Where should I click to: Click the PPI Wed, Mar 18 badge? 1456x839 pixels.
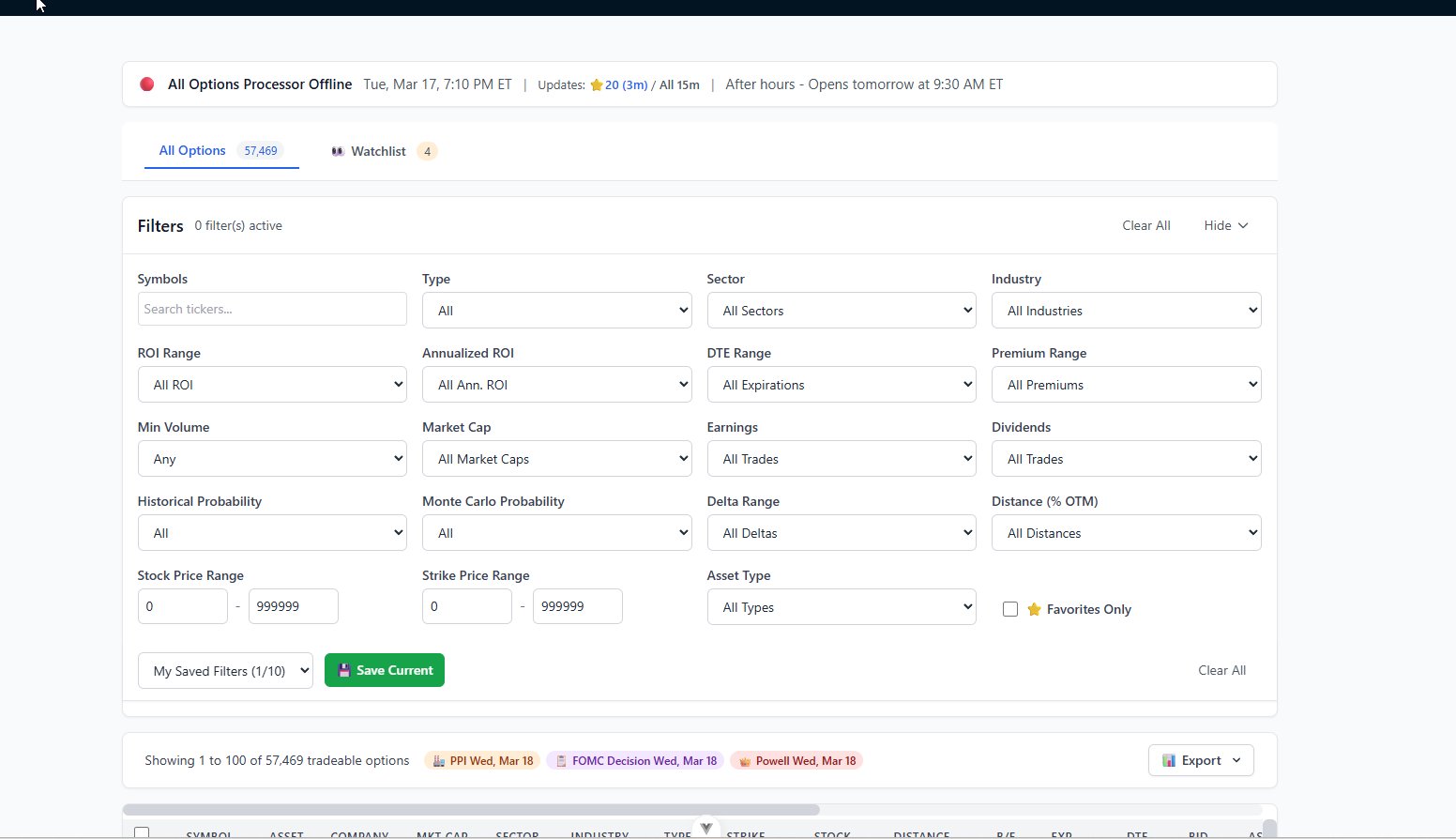point(482,761)
